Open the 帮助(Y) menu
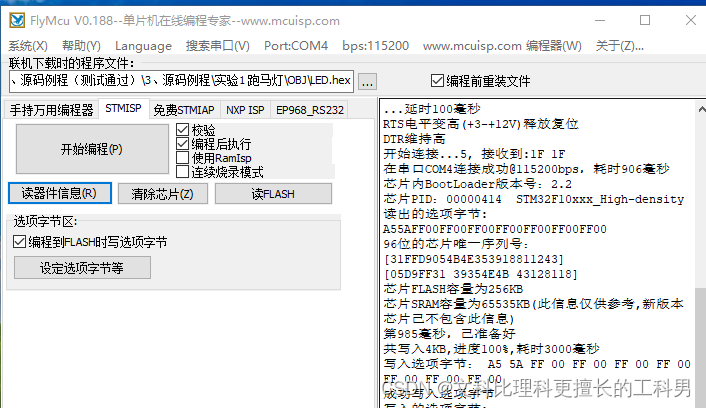 81,45
